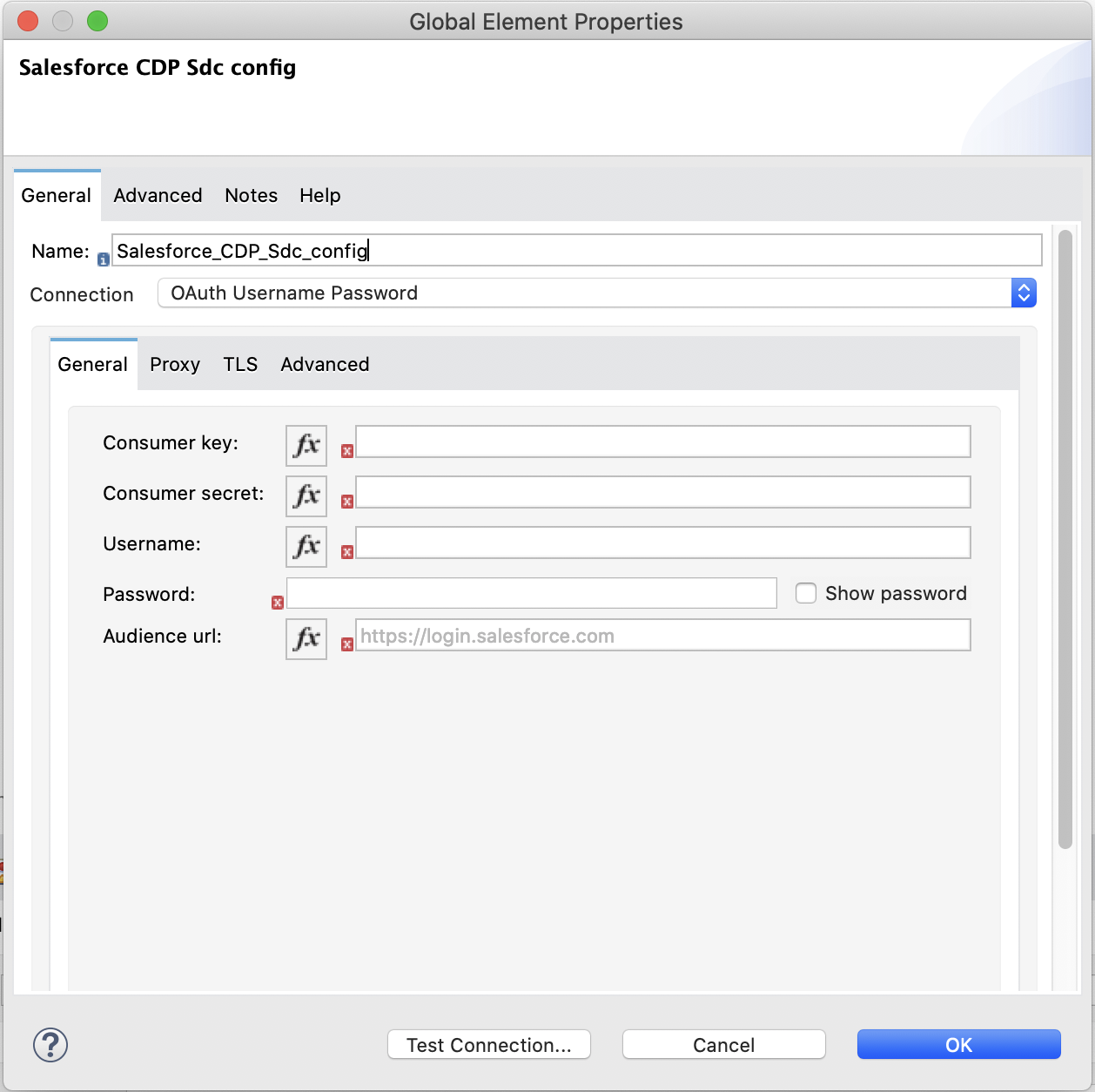Open the Notes tab

251,195
